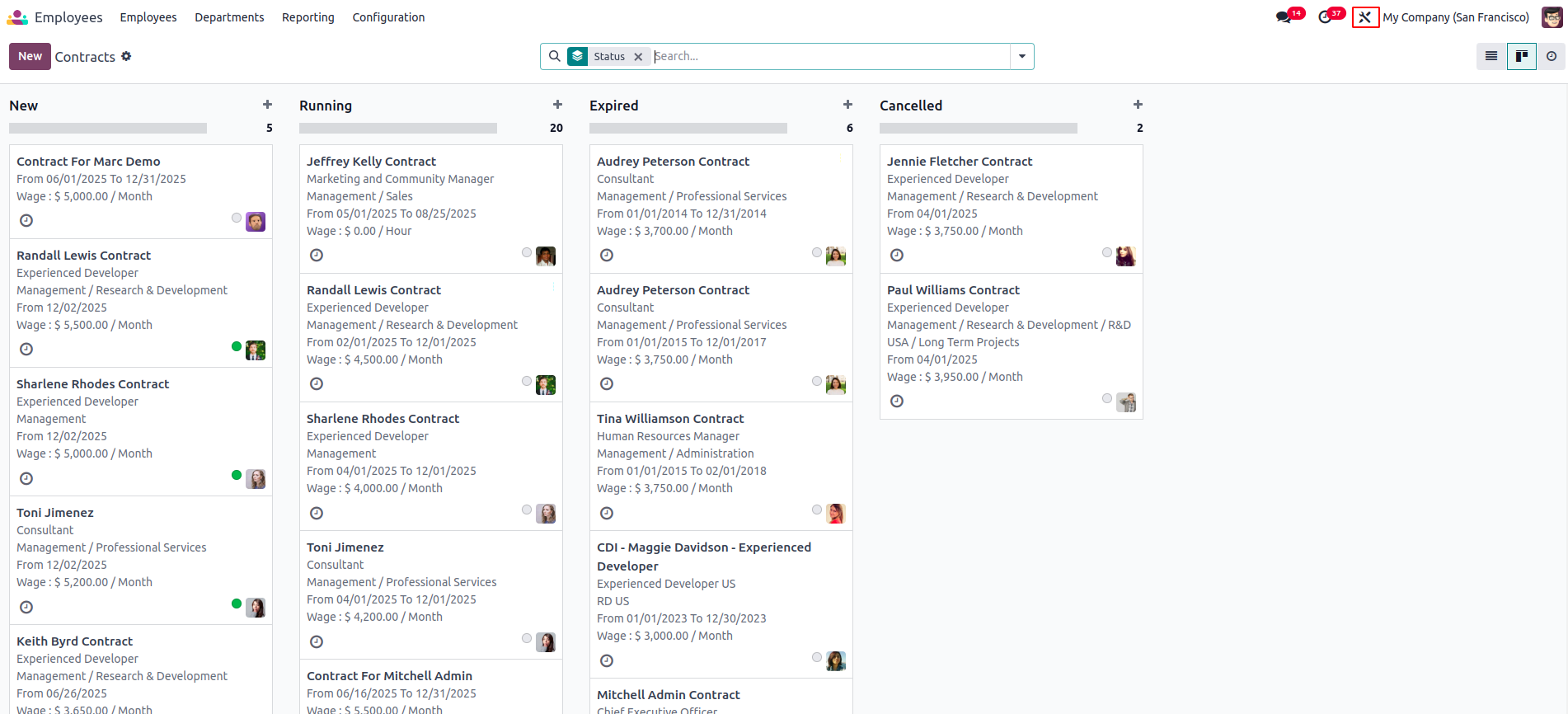This screenshot has width=1568, height=714.
Task: Toggle state dot on Tina Williamson Contract
Action: pos(817,510)
